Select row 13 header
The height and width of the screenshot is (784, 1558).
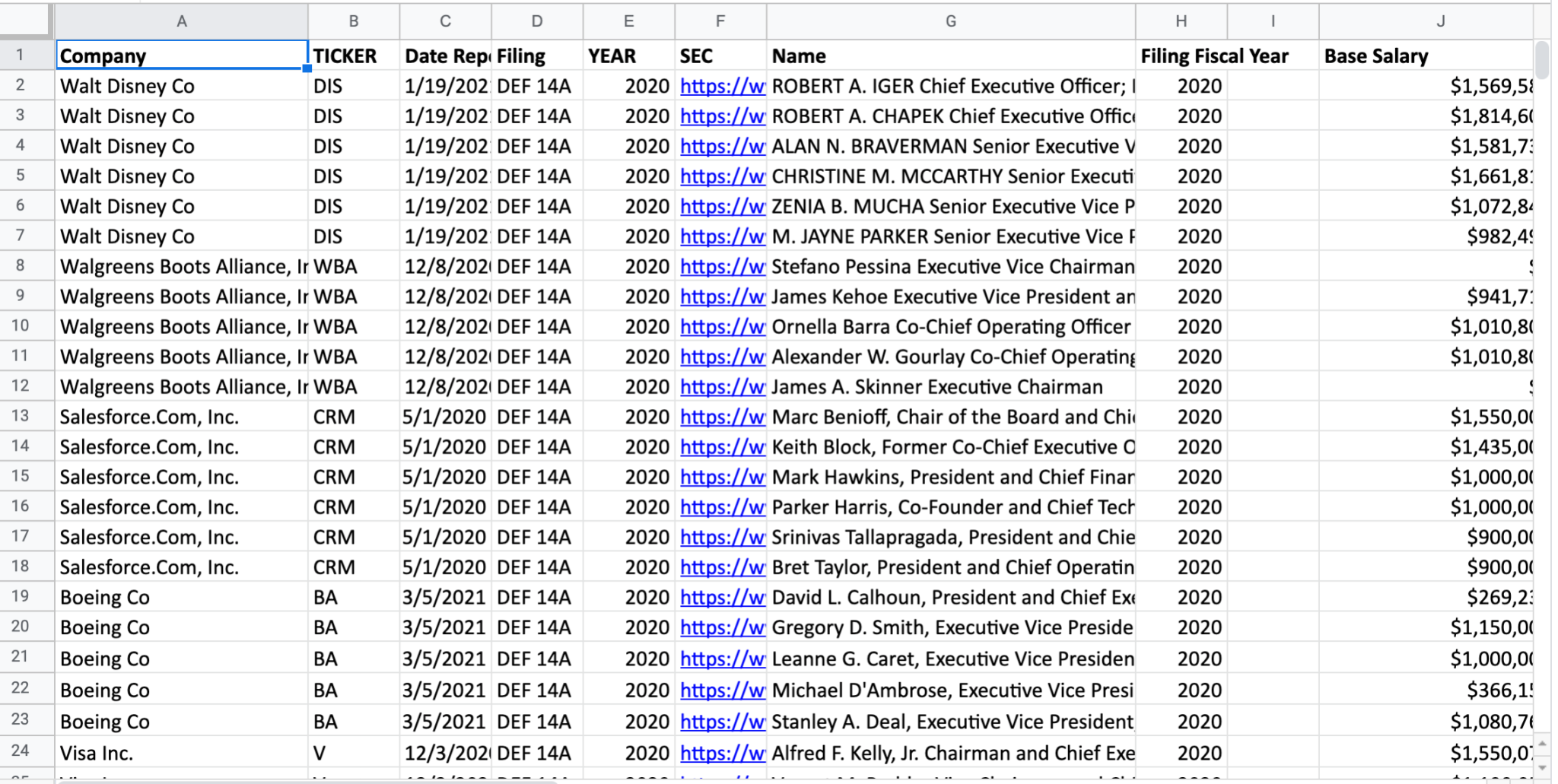click(x=21, y=416)
